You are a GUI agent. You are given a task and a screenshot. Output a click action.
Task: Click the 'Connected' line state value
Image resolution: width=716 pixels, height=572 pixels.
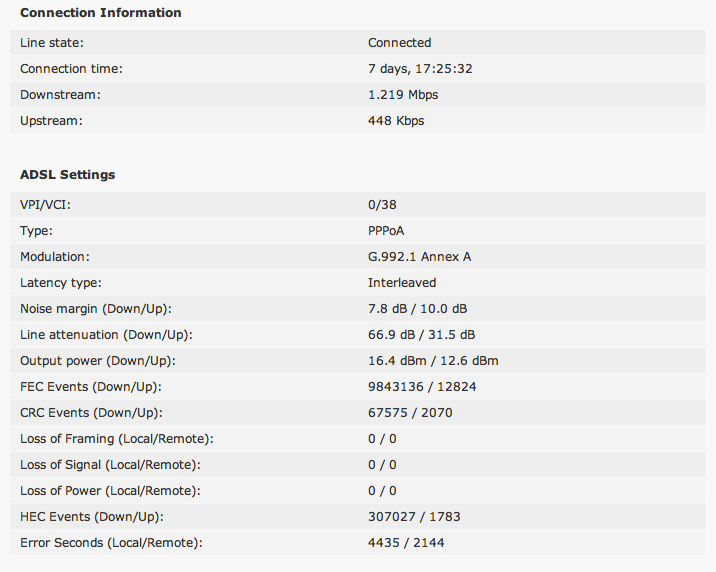(400, 43)
